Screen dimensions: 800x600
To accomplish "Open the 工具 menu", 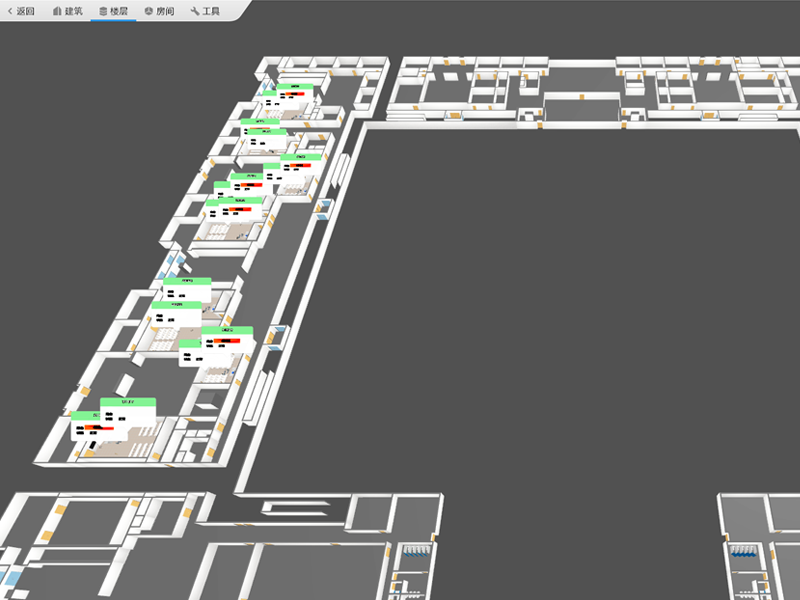I will click(211, 11).
